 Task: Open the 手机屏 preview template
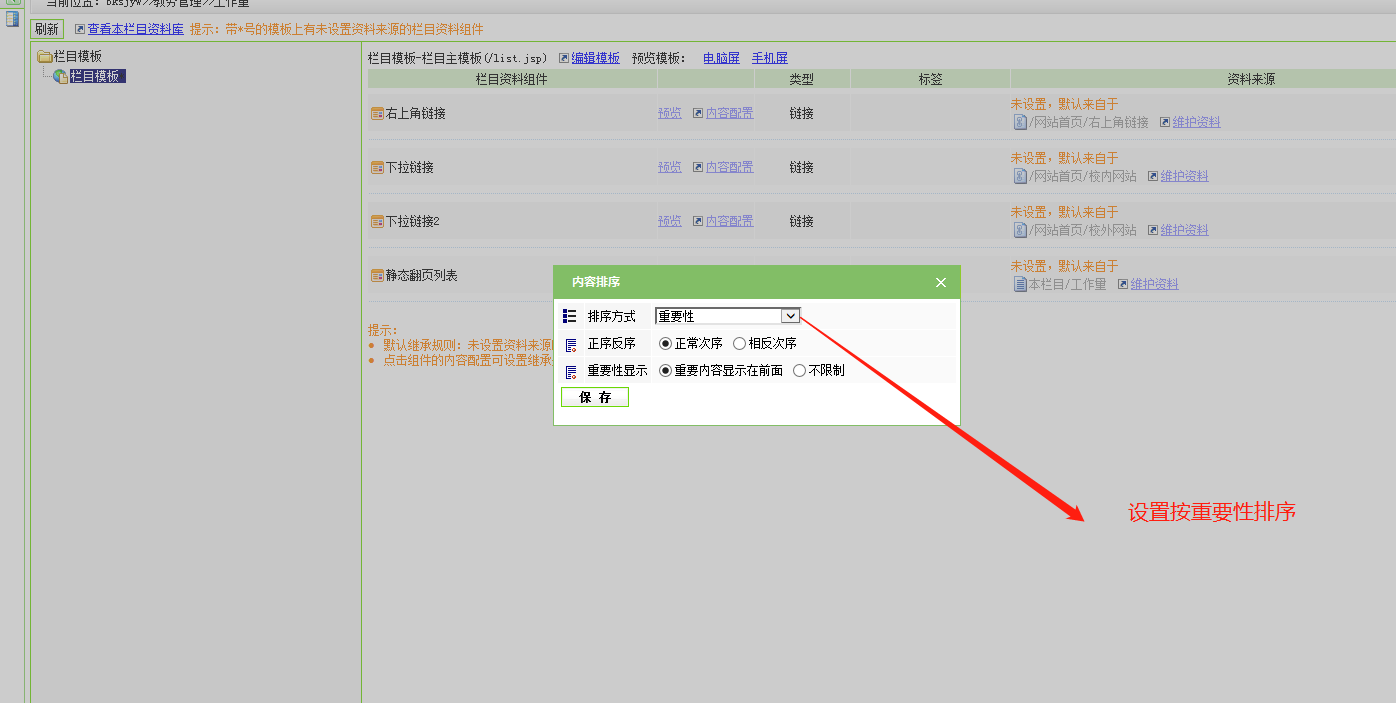click(x=769, y=58)
